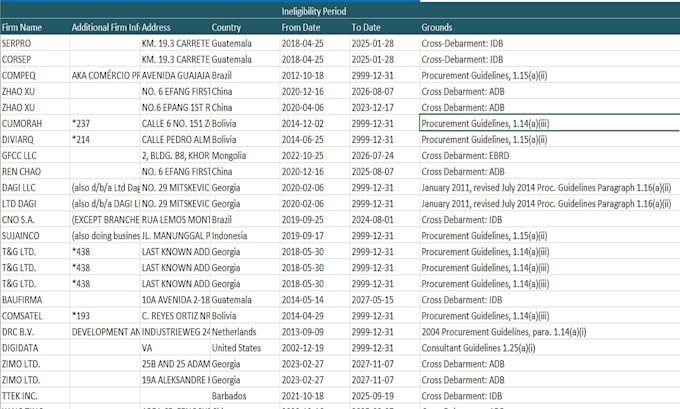Click the LTD DAGI firm cell
The height and width of the screenshot is (409, 680).
coord(35,204)
